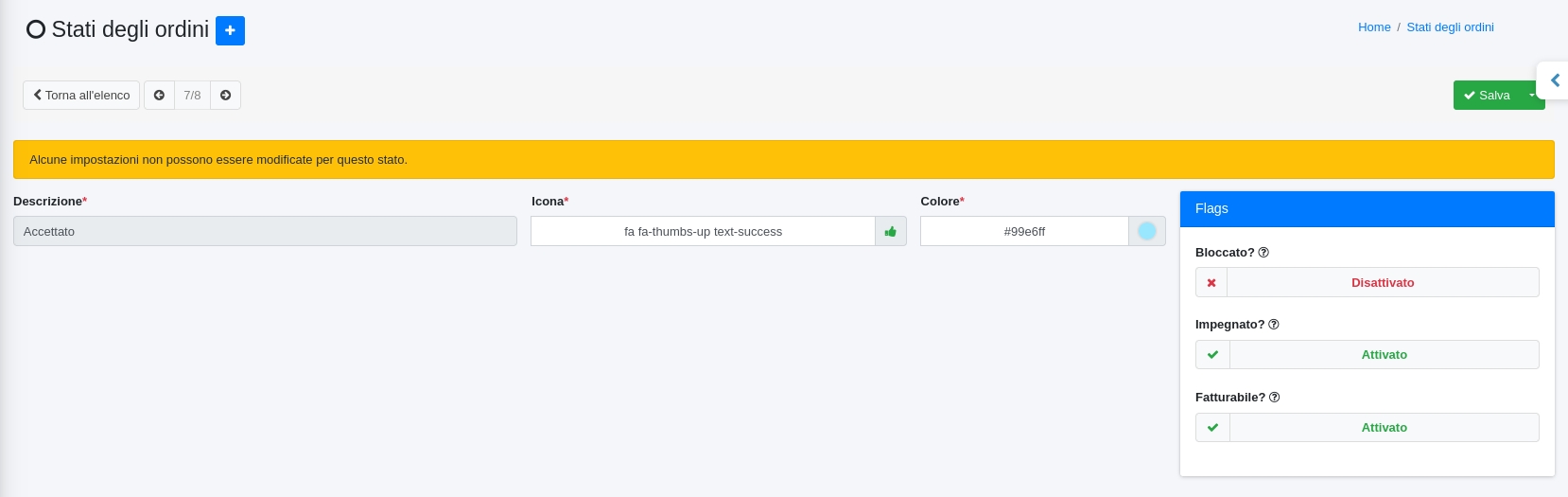Open the light blue color swatch
Viewport: 1568px width, 497px height.
tap(1146, 231)
